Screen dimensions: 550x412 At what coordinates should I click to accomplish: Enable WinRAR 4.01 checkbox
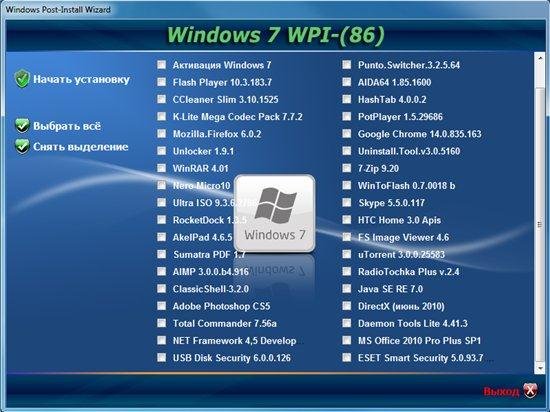point(161,168)
